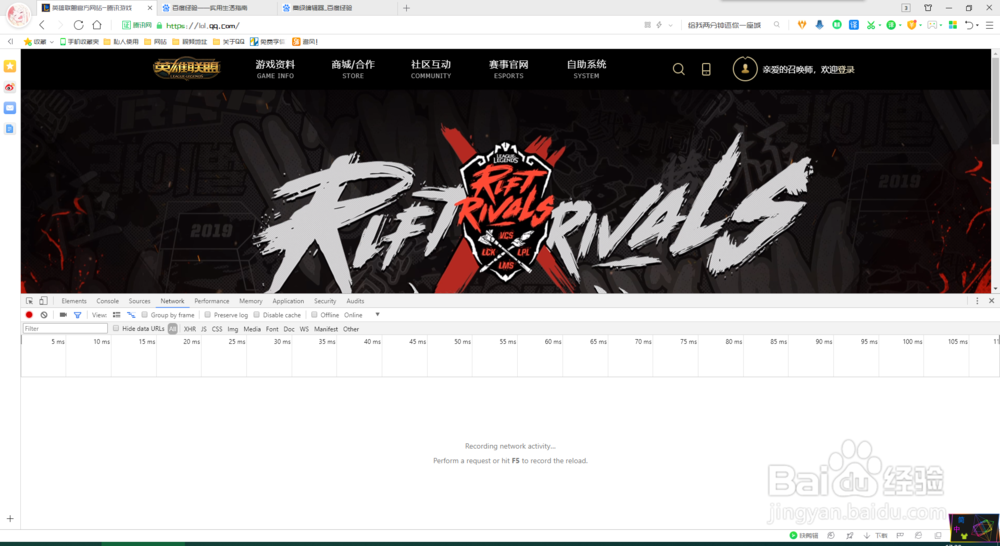Image resolution: width=1000 pixels, height=546 pixels.
Task: Click the search magnifier on the LoL site header
Action: coord(679,69)
